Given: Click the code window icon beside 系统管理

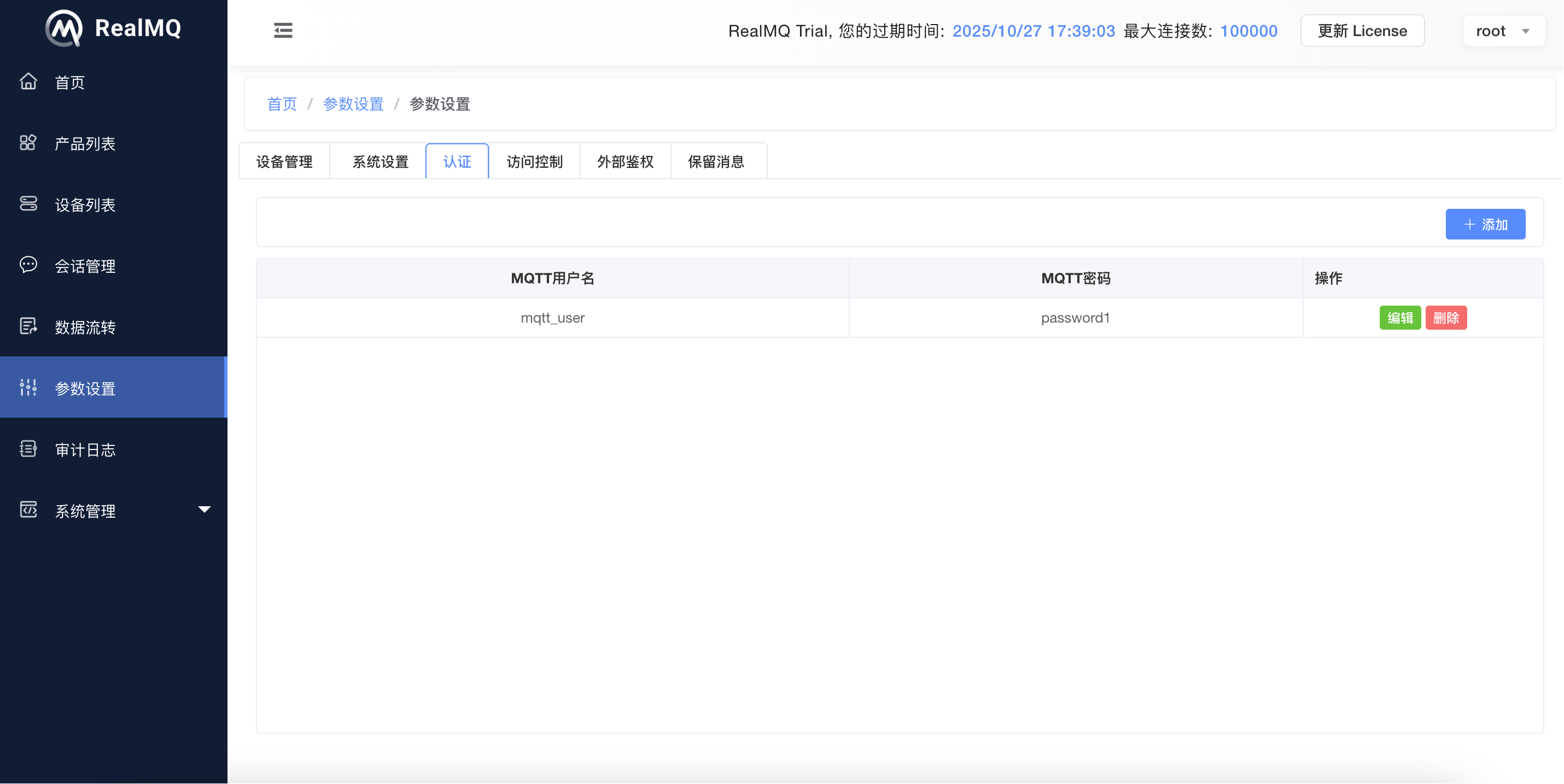Looking at the screenshot, I should [x=28, y=510].
